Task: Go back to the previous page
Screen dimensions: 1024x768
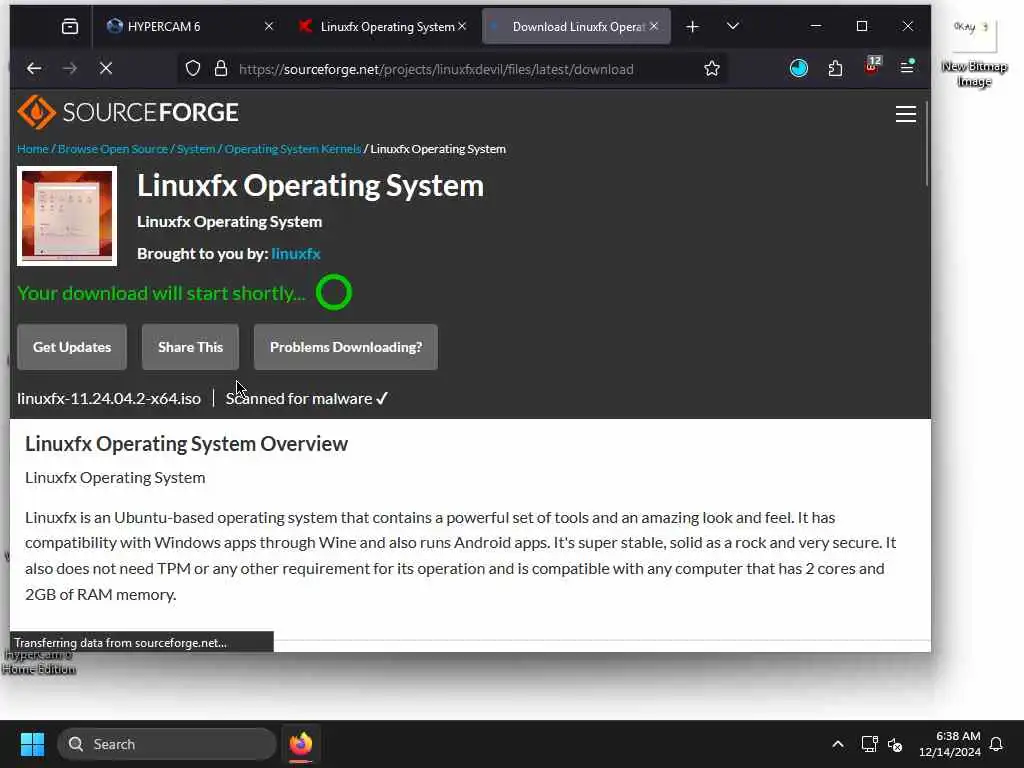Action: click(x=34, y=69)
